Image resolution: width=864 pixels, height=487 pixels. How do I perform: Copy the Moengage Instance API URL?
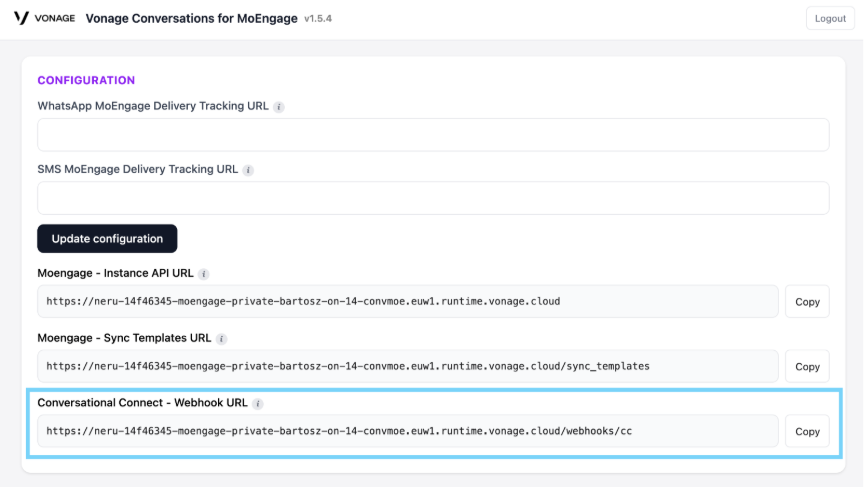click(807, 302)
